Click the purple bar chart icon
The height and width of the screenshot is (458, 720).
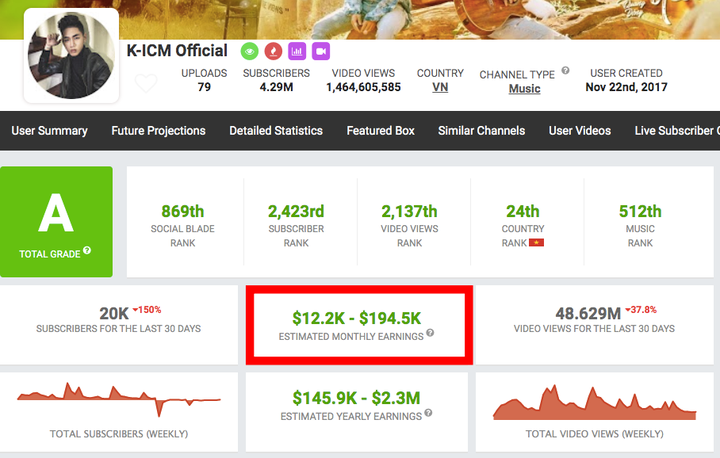[x=297, y=50]
